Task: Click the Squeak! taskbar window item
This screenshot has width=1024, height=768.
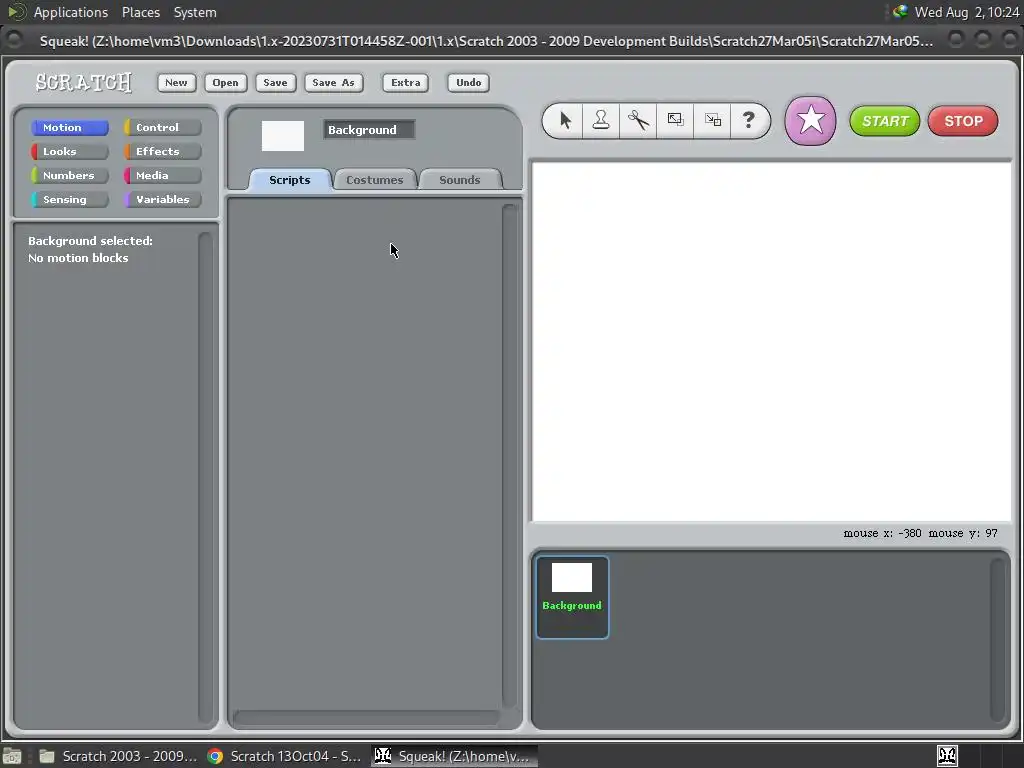Action: click(455, 756)
